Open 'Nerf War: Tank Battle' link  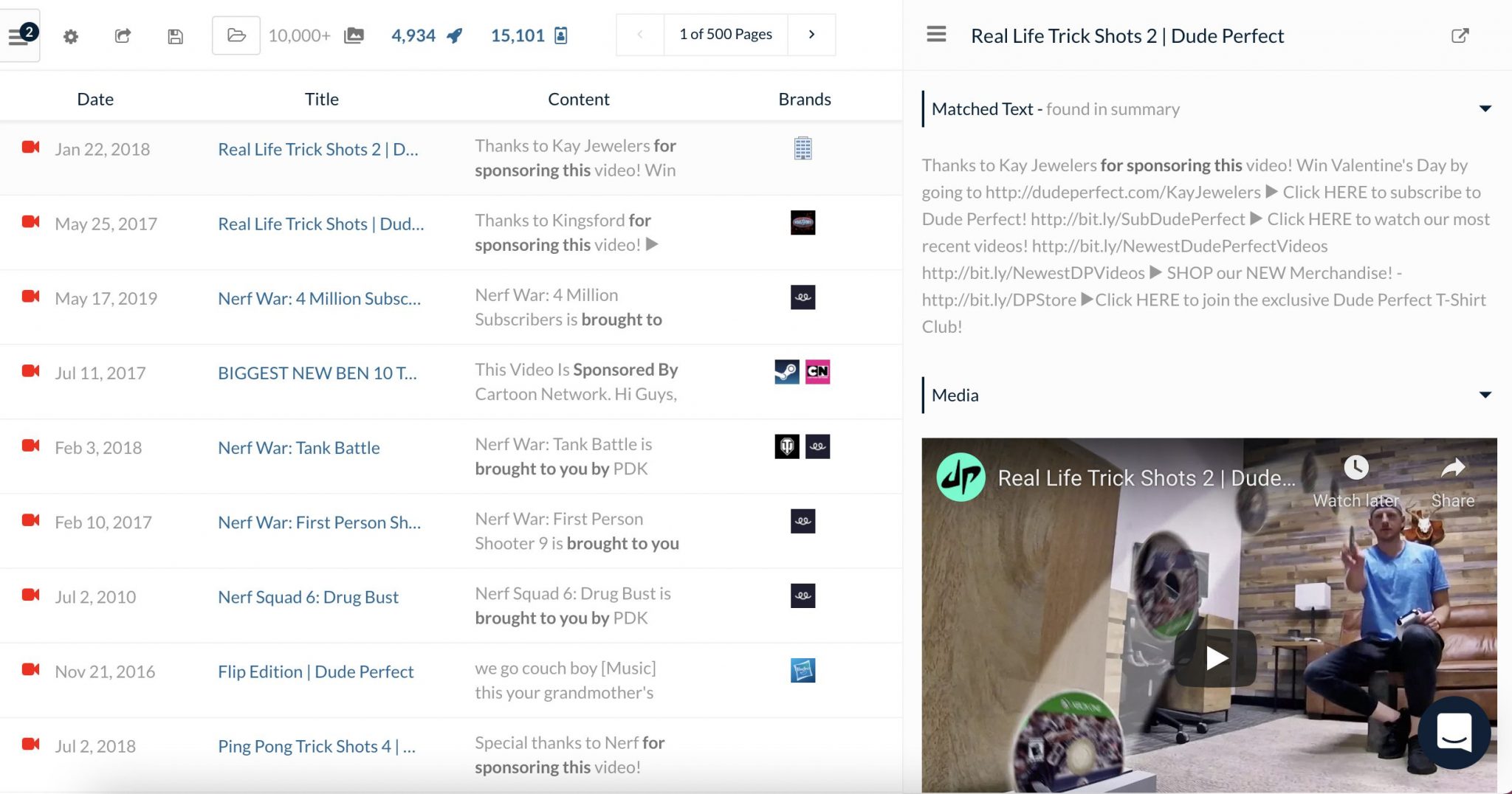coord(299,447)
